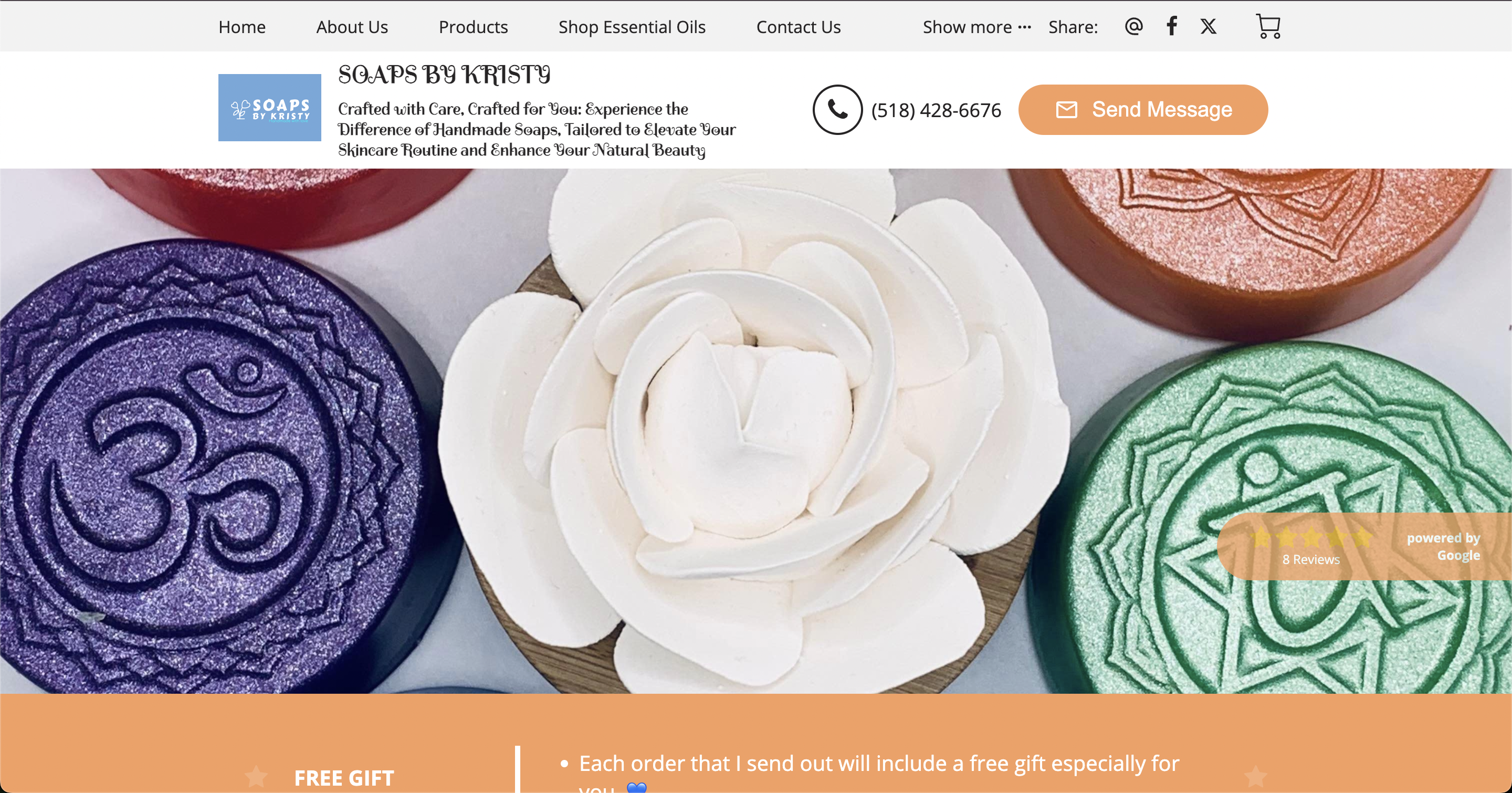1512x793 pixels.
Task: Click the star icon beside FREE GIFT
Action: click(256, 777)
